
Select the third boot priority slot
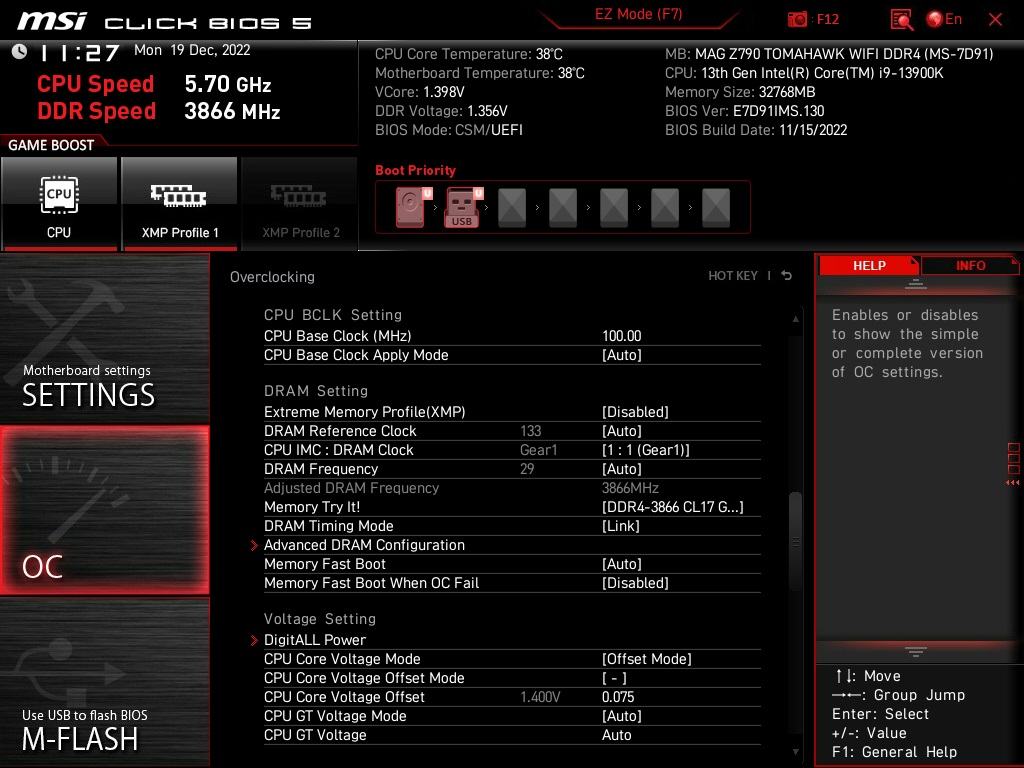pos(512,208)
